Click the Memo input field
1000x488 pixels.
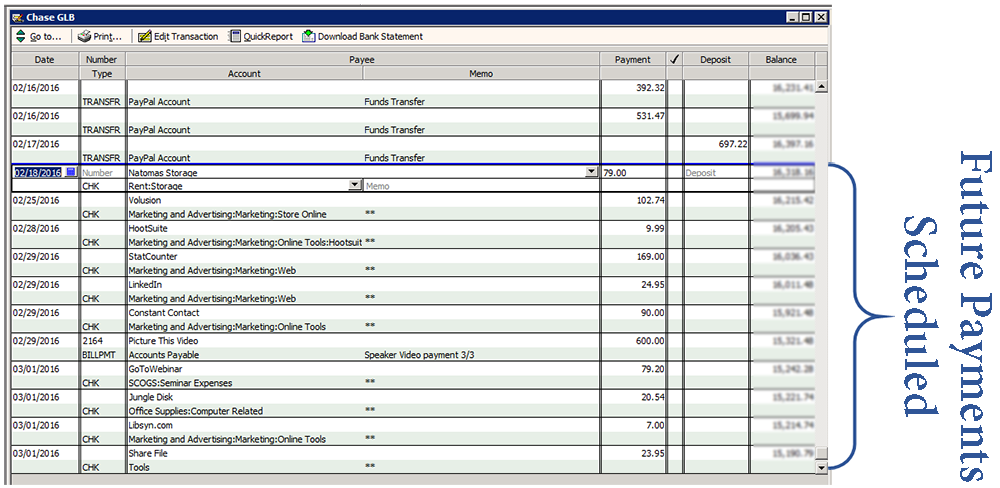(482, 186)
